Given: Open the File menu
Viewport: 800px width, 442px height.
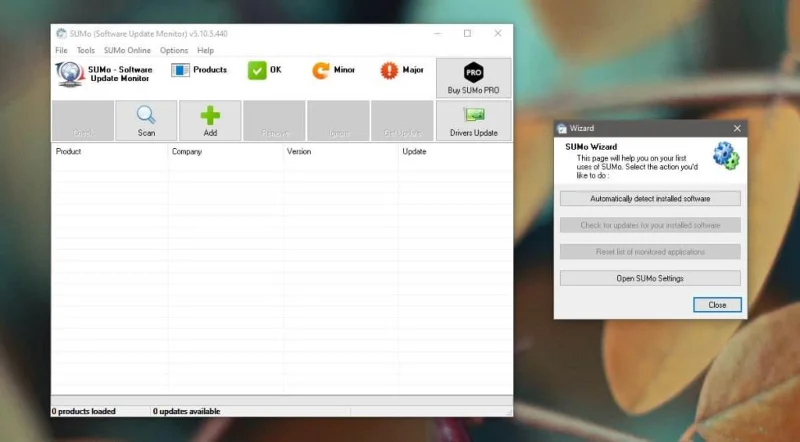Looking at the screenshot, I should click(x=61, y=50).
